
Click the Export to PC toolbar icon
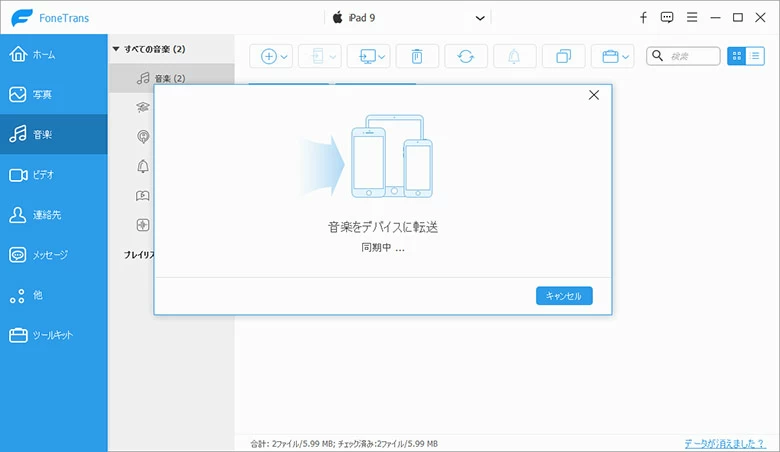pyautogui.click(x=368, y=57)
